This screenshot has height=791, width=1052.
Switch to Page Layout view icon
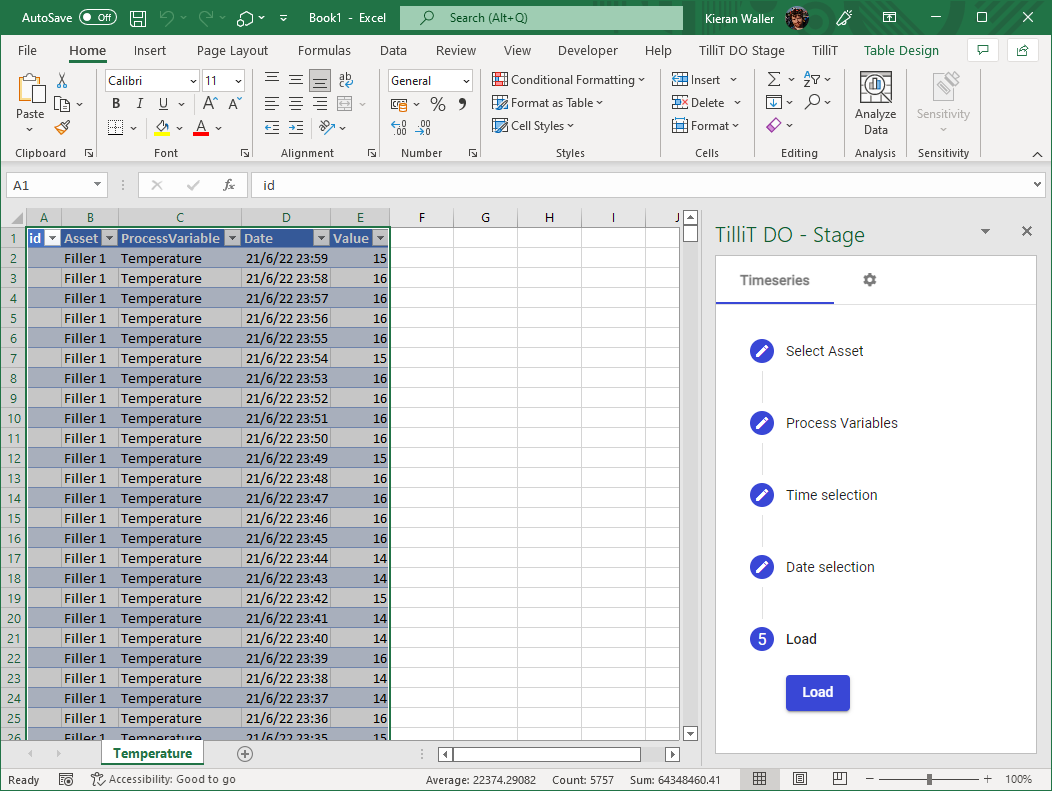click(800, 779)
